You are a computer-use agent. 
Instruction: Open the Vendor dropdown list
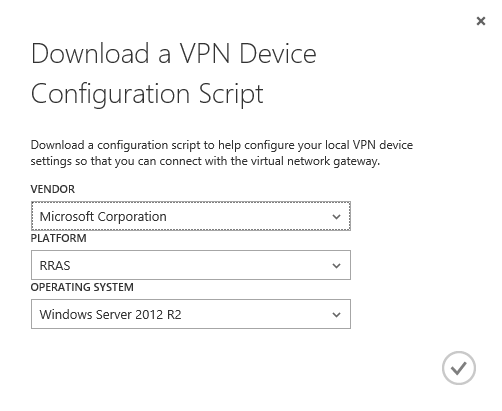191,216
